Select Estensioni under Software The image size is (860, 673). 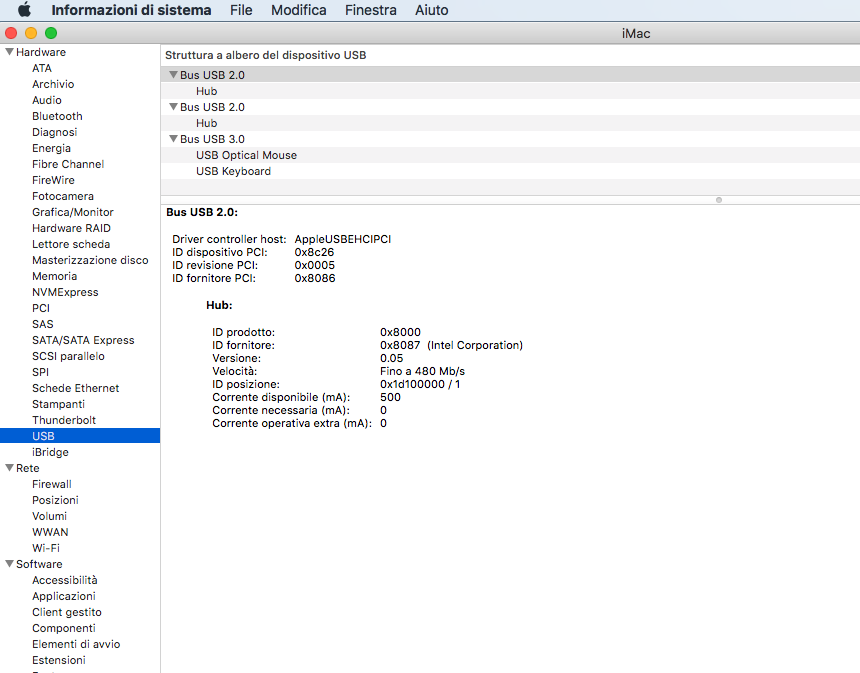(59, 660)
